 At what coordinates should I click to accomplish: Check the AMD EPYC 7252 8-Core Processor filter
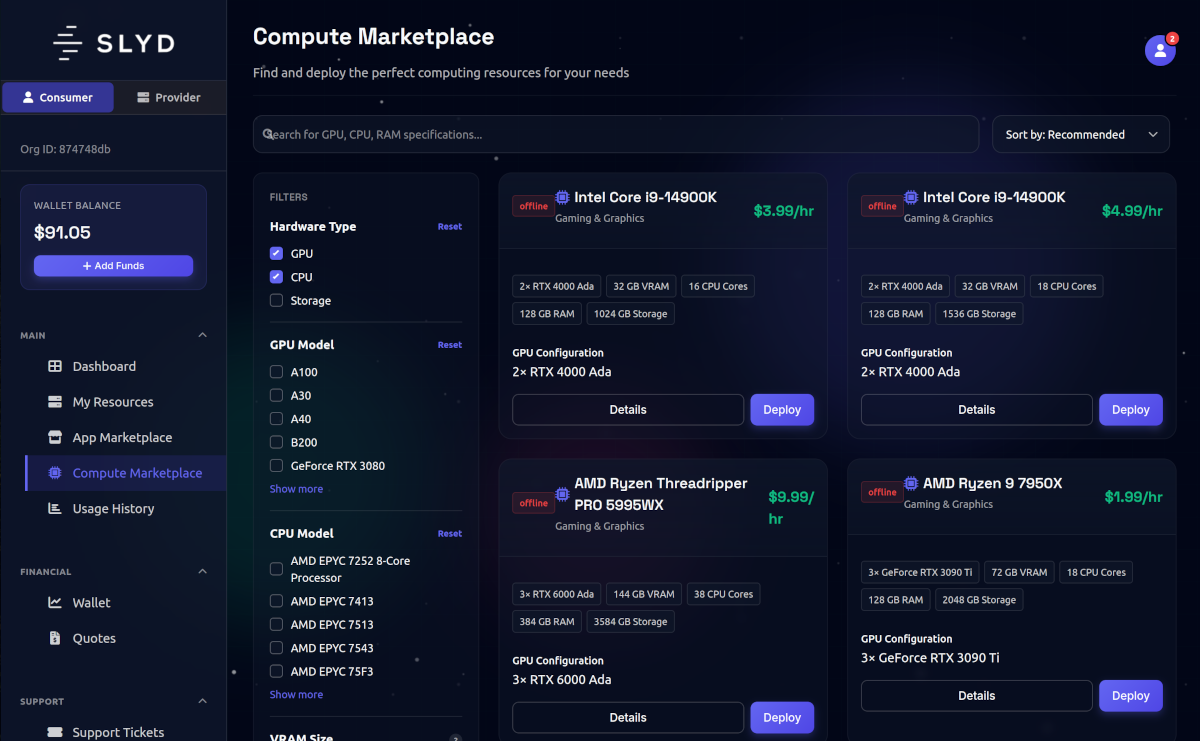tap(276, 569)
